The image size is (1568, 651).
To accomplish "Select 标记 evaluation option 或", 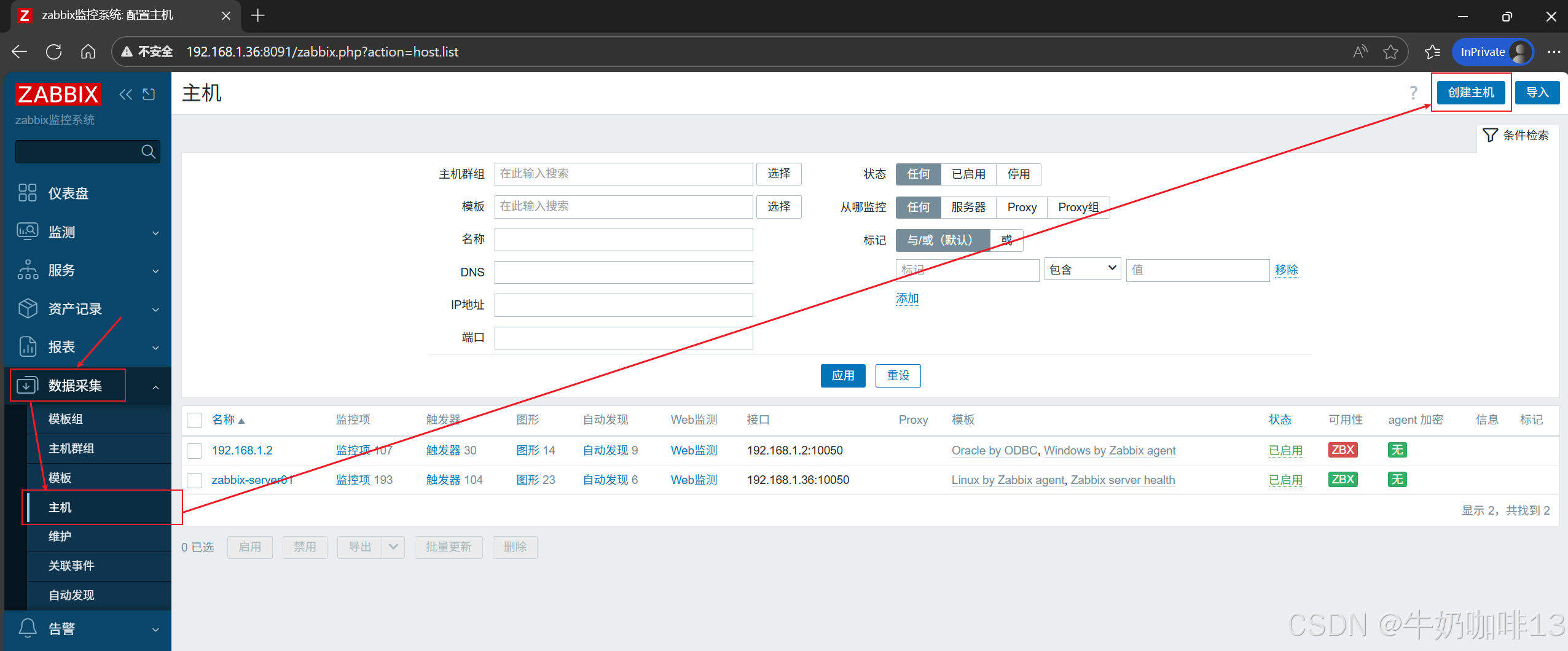I will tap(1006, 240).
